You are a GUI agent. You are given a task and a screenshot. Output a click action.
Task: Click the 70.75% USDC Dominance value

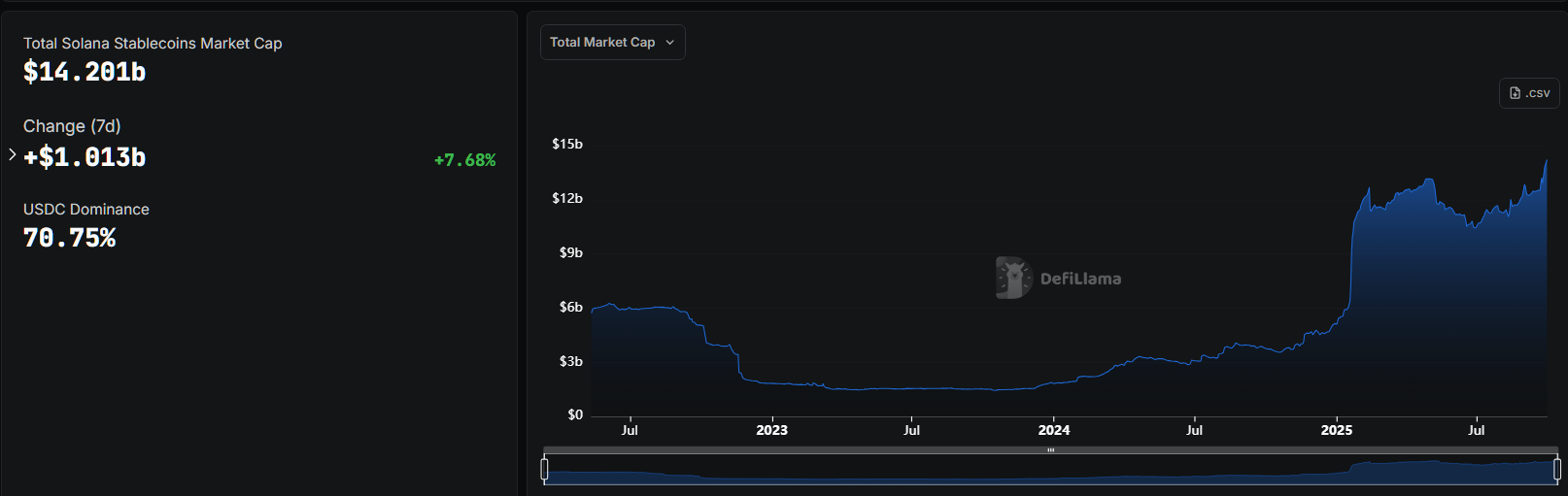[69, 238]
